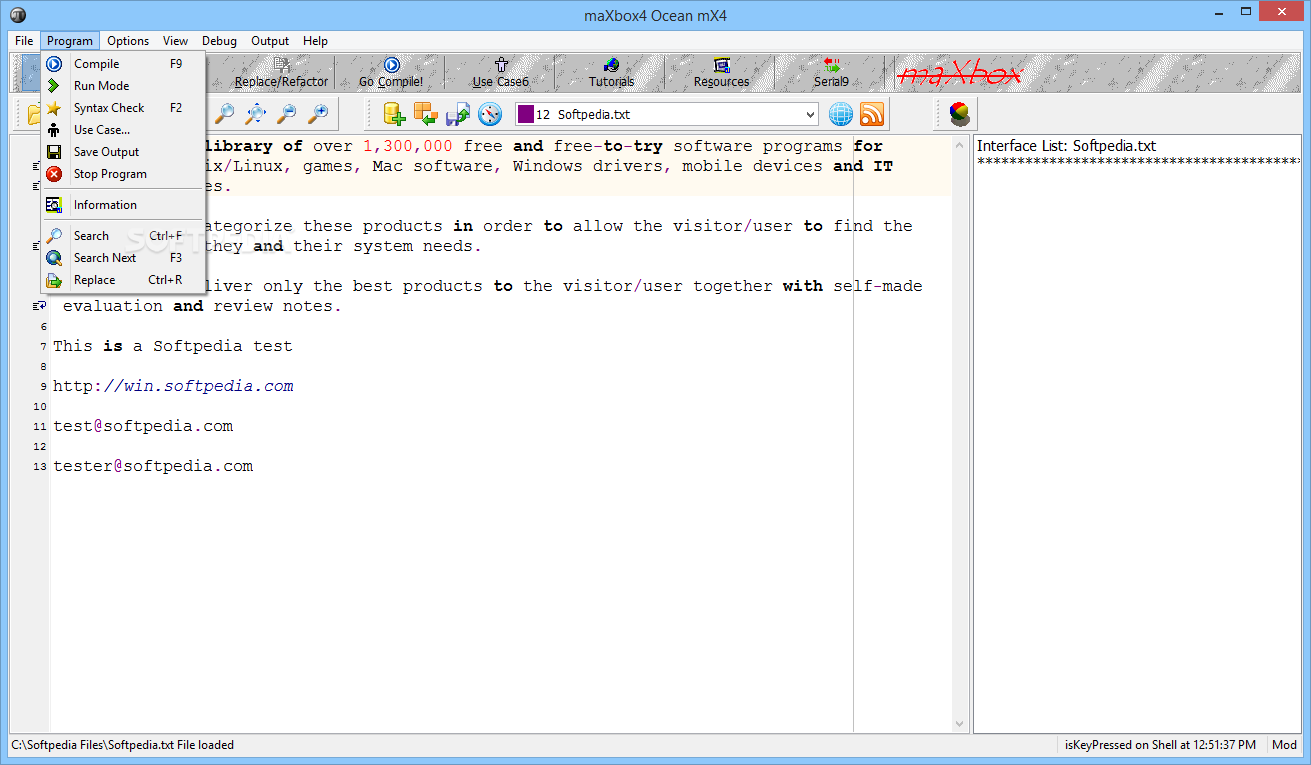Select Run Mode in Program menu
The image size is (1311, 765).
[x=123, y=86]
